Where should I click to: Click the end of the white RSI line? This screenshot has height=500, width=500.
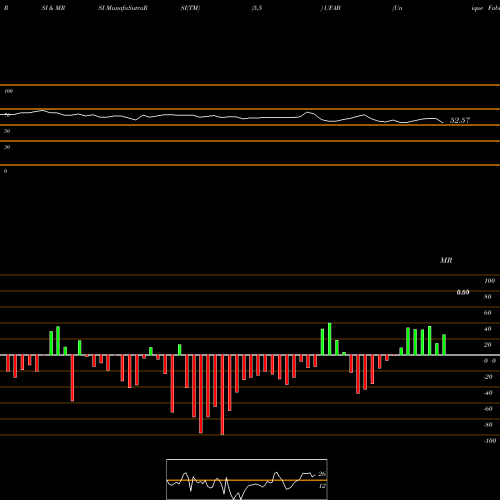pos(443,123)
